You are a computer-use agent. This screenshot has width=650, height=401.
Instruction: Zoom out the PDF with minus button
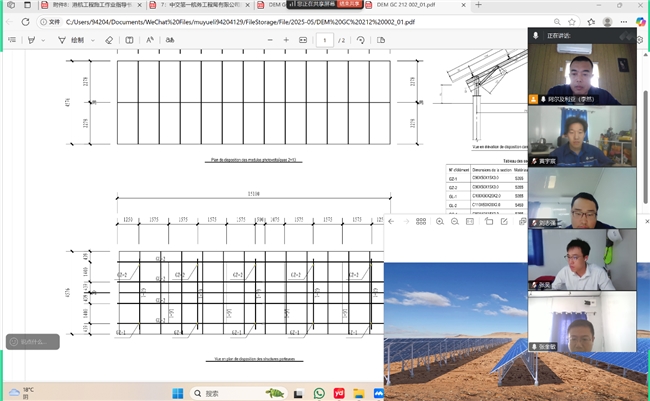tap(270, 40)
